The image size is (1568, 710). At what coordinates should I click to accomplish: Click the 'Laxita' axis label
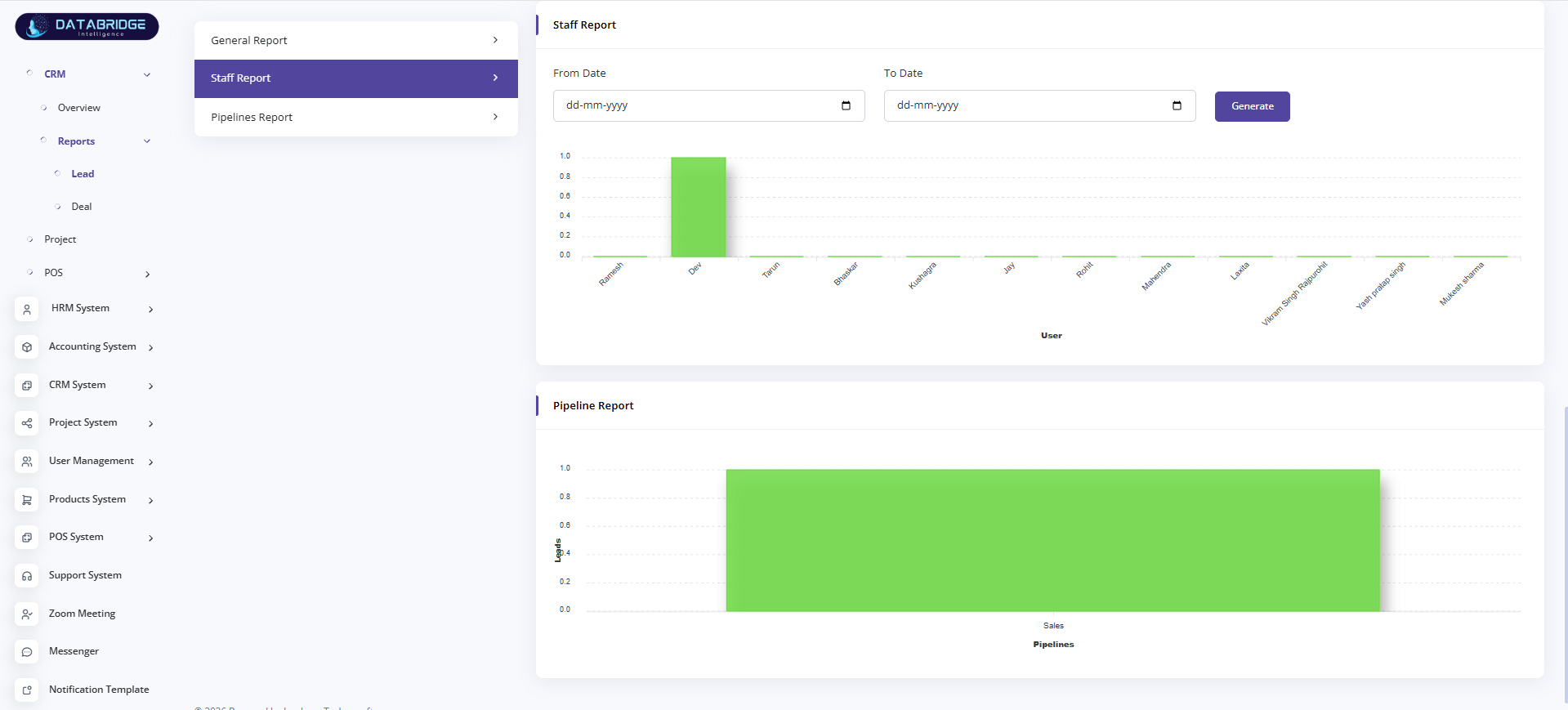point(1240,271)
